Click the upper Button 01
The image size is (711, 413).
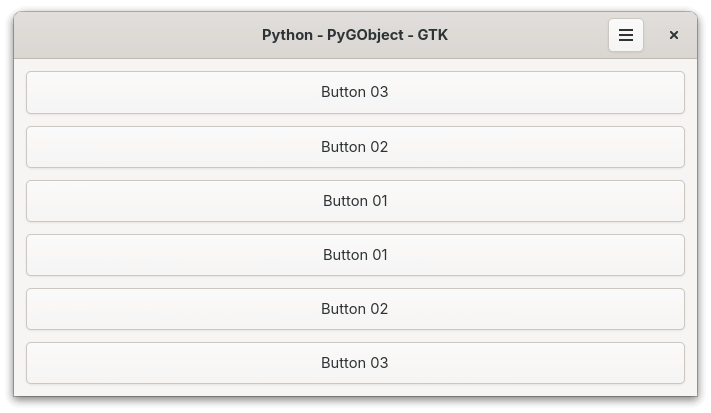click(x=355, y=201)
